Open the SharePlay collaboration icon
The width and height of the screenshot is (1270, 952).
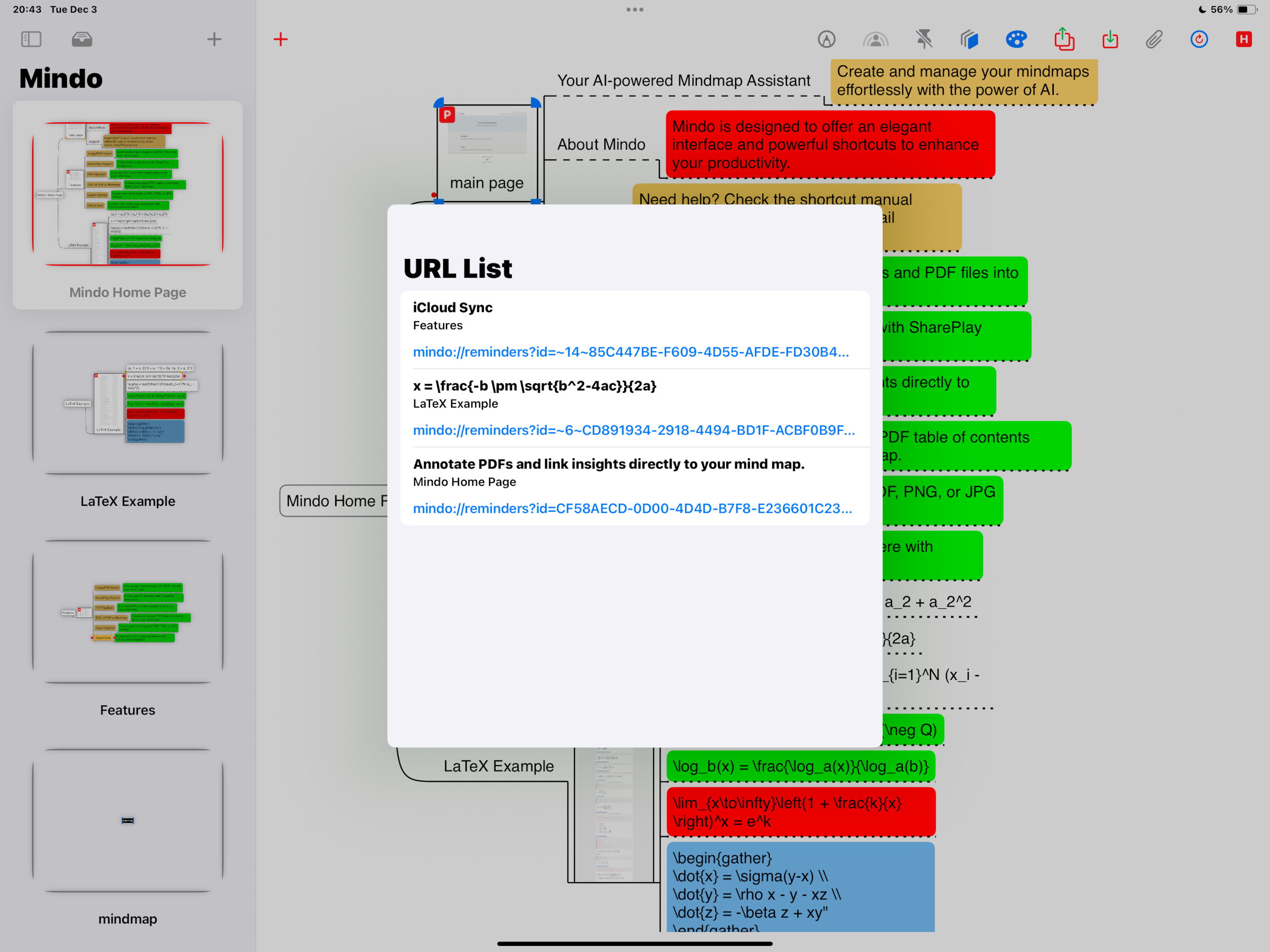[x=875, y=40]
